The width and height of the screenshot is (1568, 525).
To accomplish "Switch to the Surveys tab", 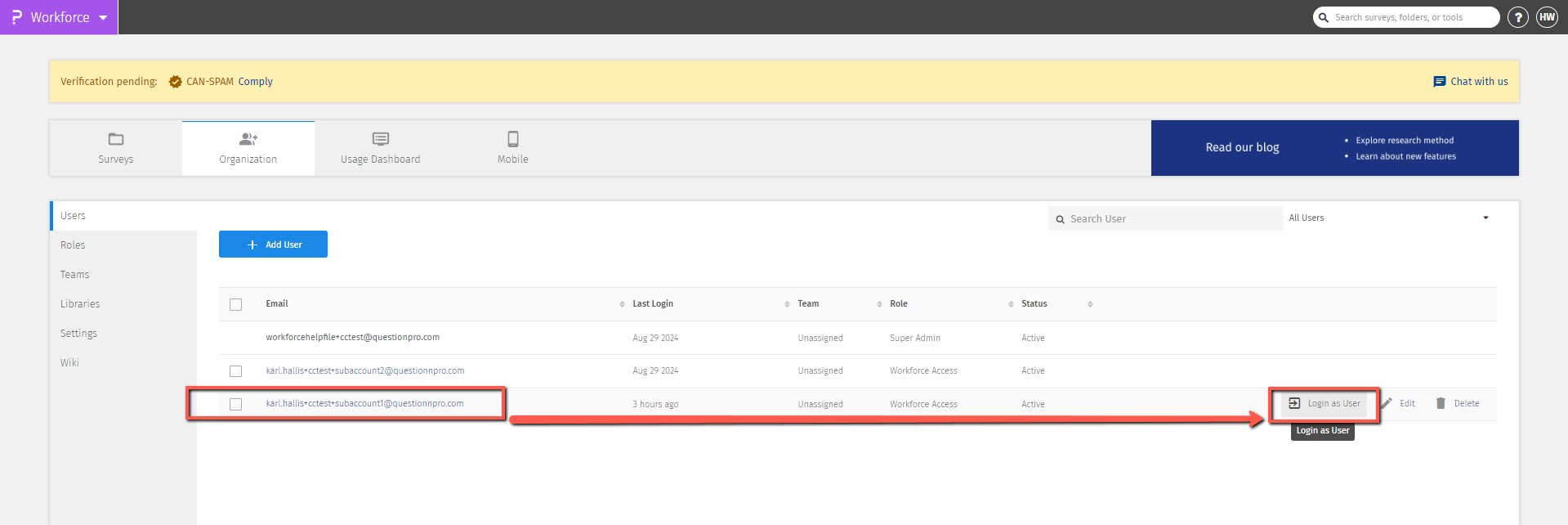I will pyautogui.click(x=116, y=149).
